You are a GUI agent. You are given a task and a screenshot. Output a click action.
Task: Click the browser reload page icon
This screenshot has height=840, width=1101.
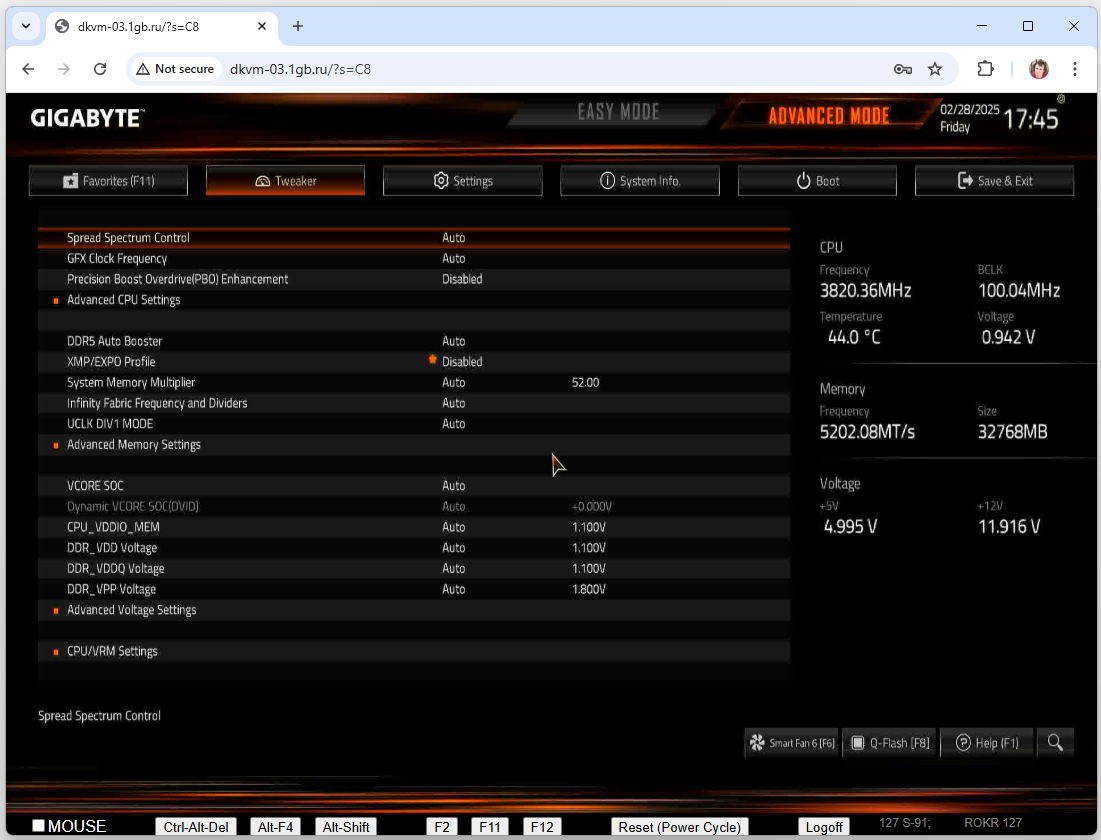click(x=100, y=69)
